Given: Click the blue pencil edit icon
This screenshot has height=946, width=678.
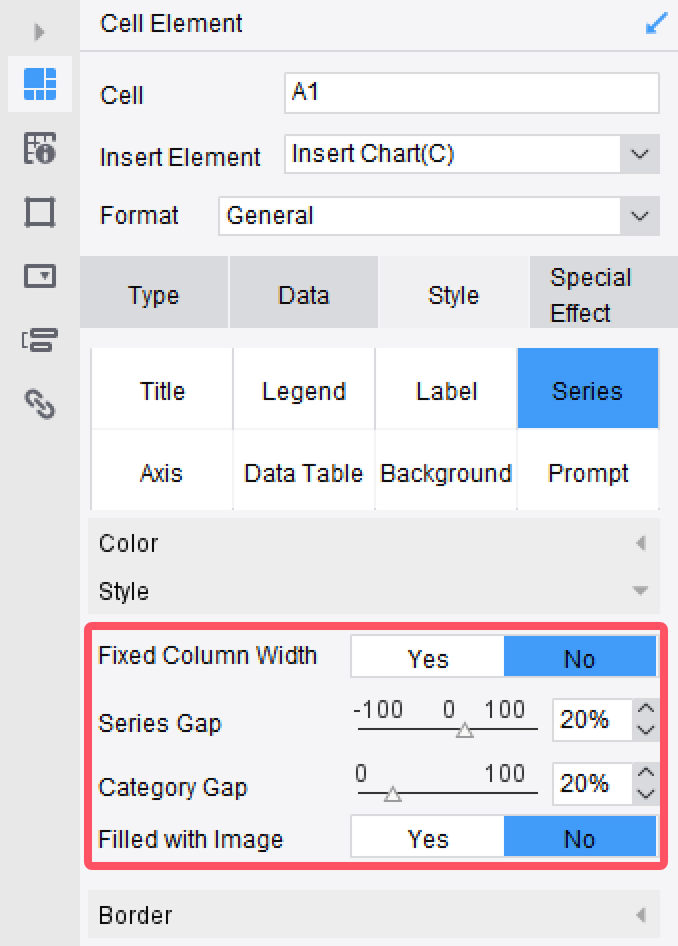Looking at the screenshot, I should click(x=655, y=22).
